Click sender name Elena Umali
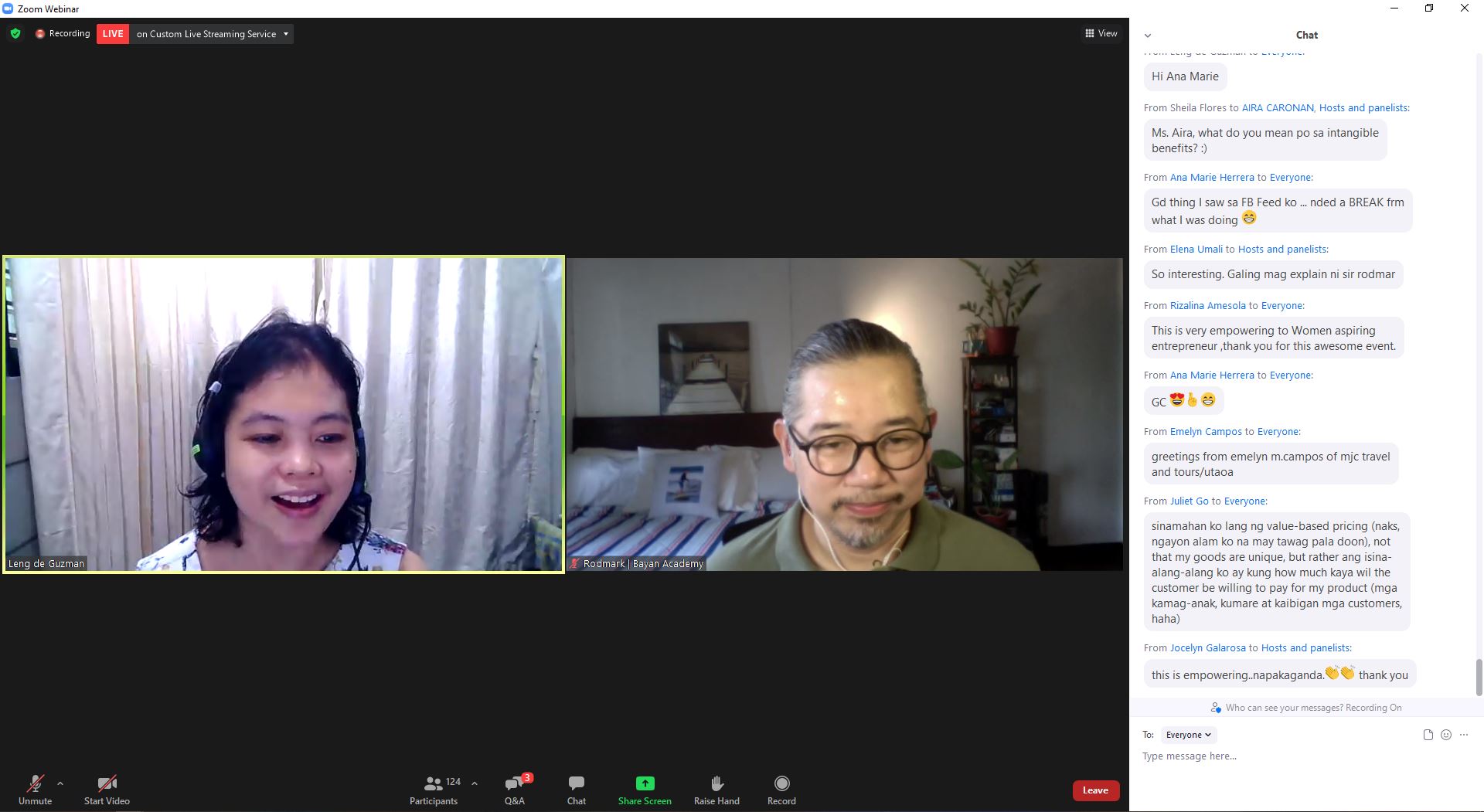Viewport: 1484px width, 812px height. 1196,250
